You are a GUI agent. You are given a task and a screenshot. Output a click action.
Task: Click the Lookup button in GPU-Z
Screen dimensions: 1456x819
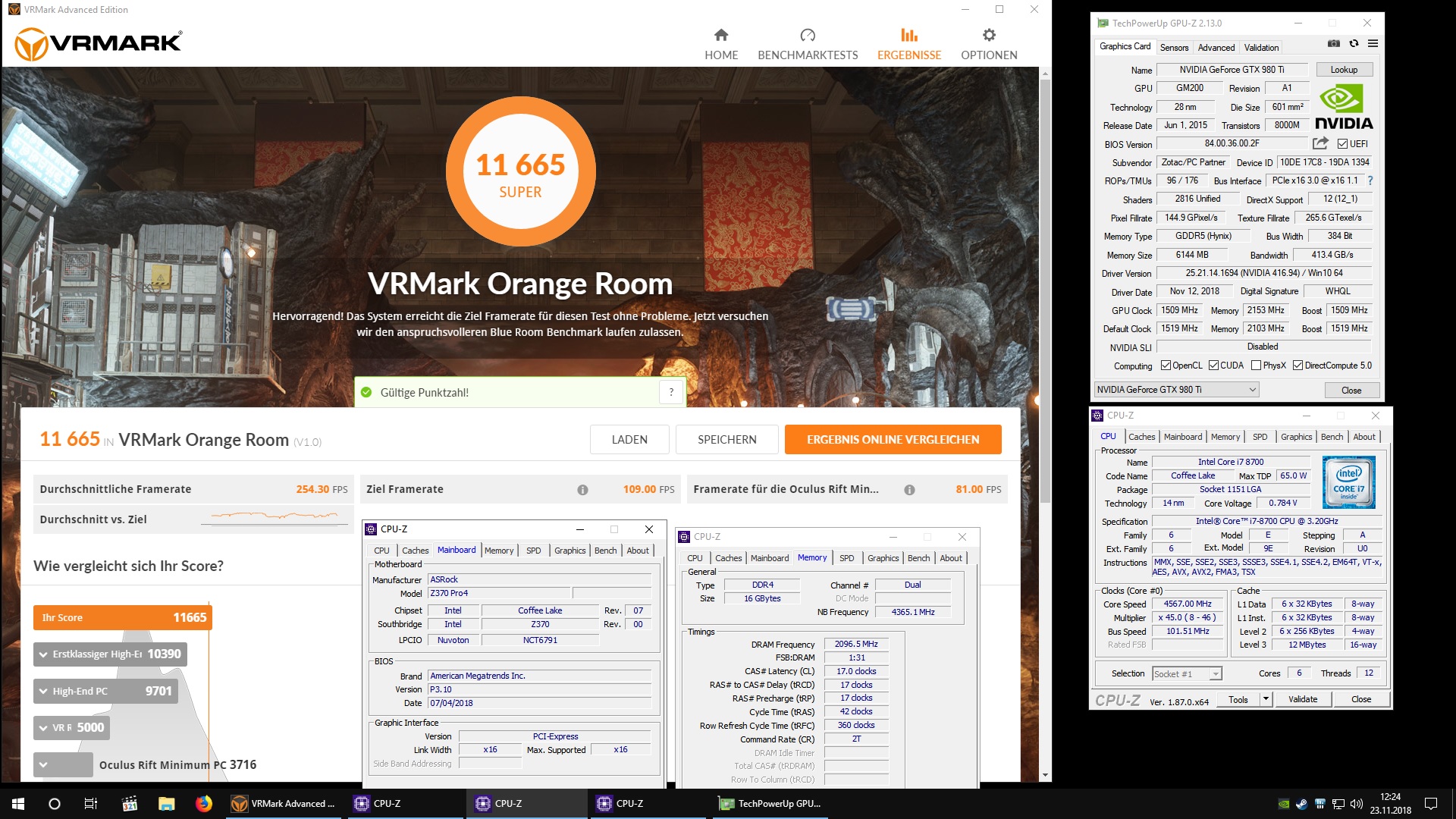point(1344,70)
